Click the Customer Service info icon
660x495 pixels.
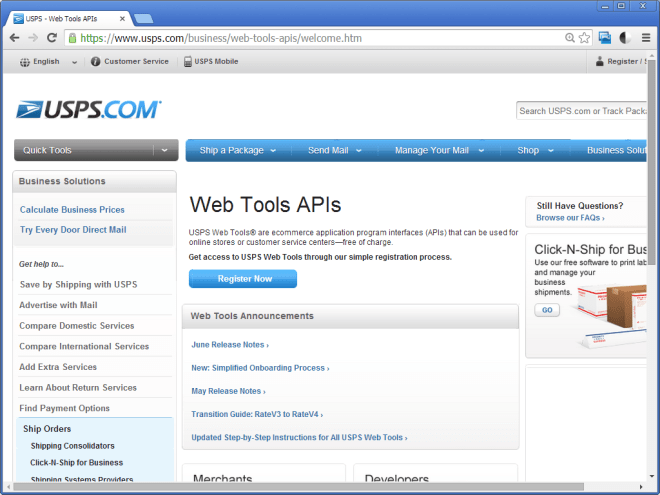tap(96, 62)
